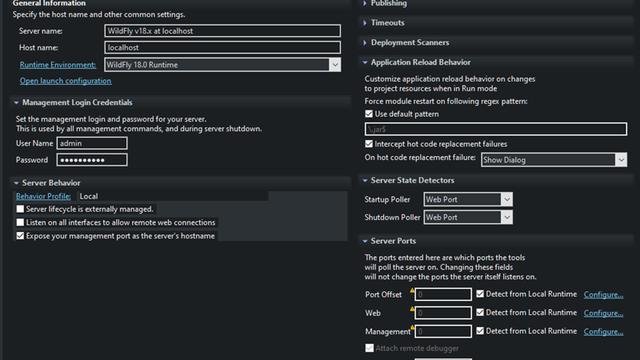Click the Host name input field
640x360 pixels.
tap(222, 48)
